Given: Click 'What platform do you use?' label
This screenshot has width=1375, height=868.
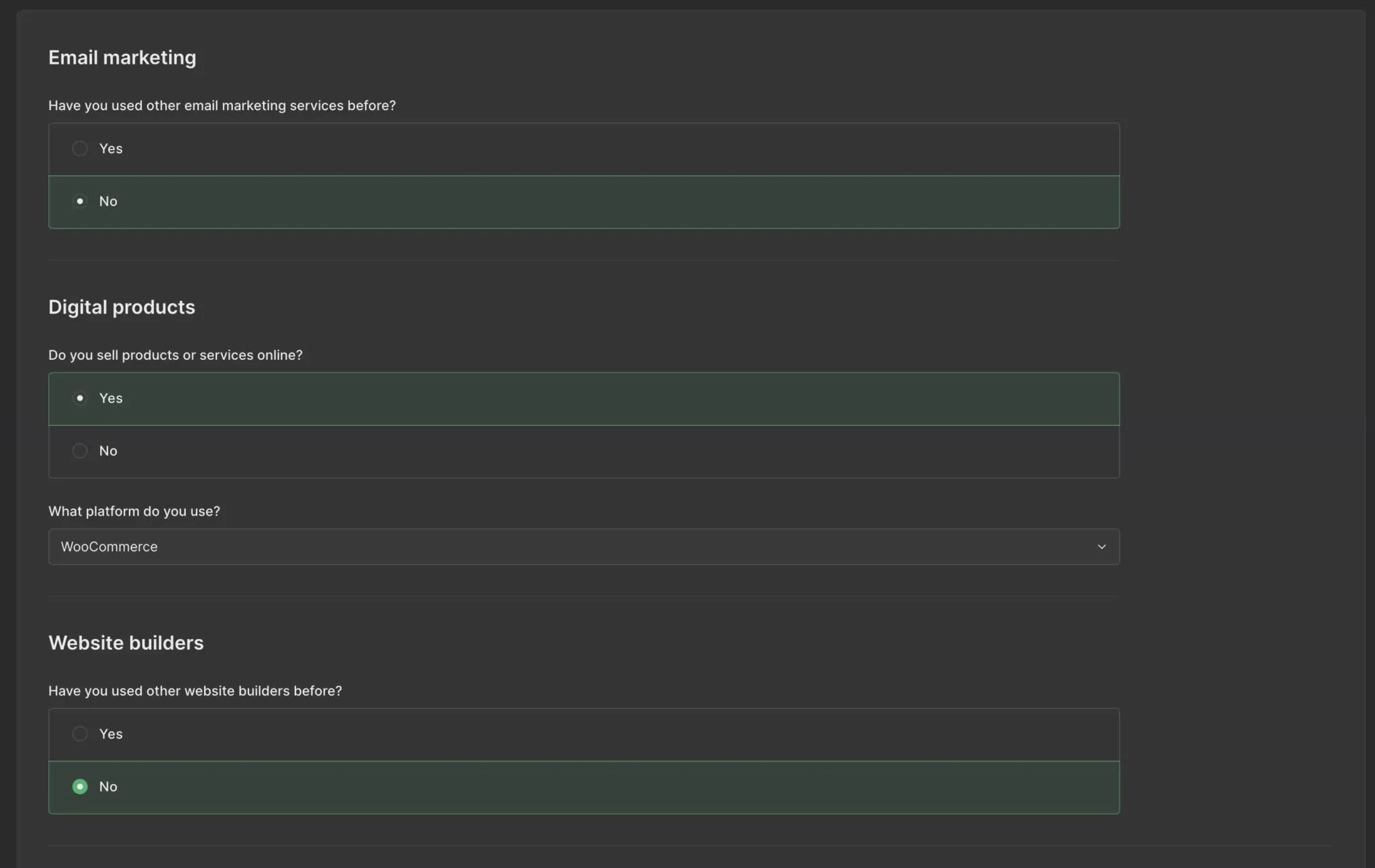Looking at the screenshot, I should click(134, 512).
